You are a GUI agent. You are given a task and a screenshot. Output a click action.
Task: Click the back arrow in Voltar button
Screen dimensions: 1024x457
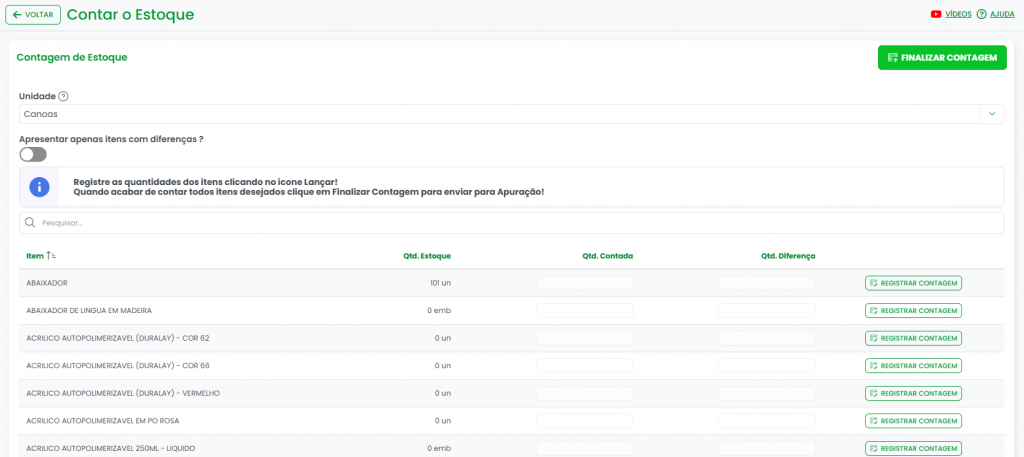(17, 15)
